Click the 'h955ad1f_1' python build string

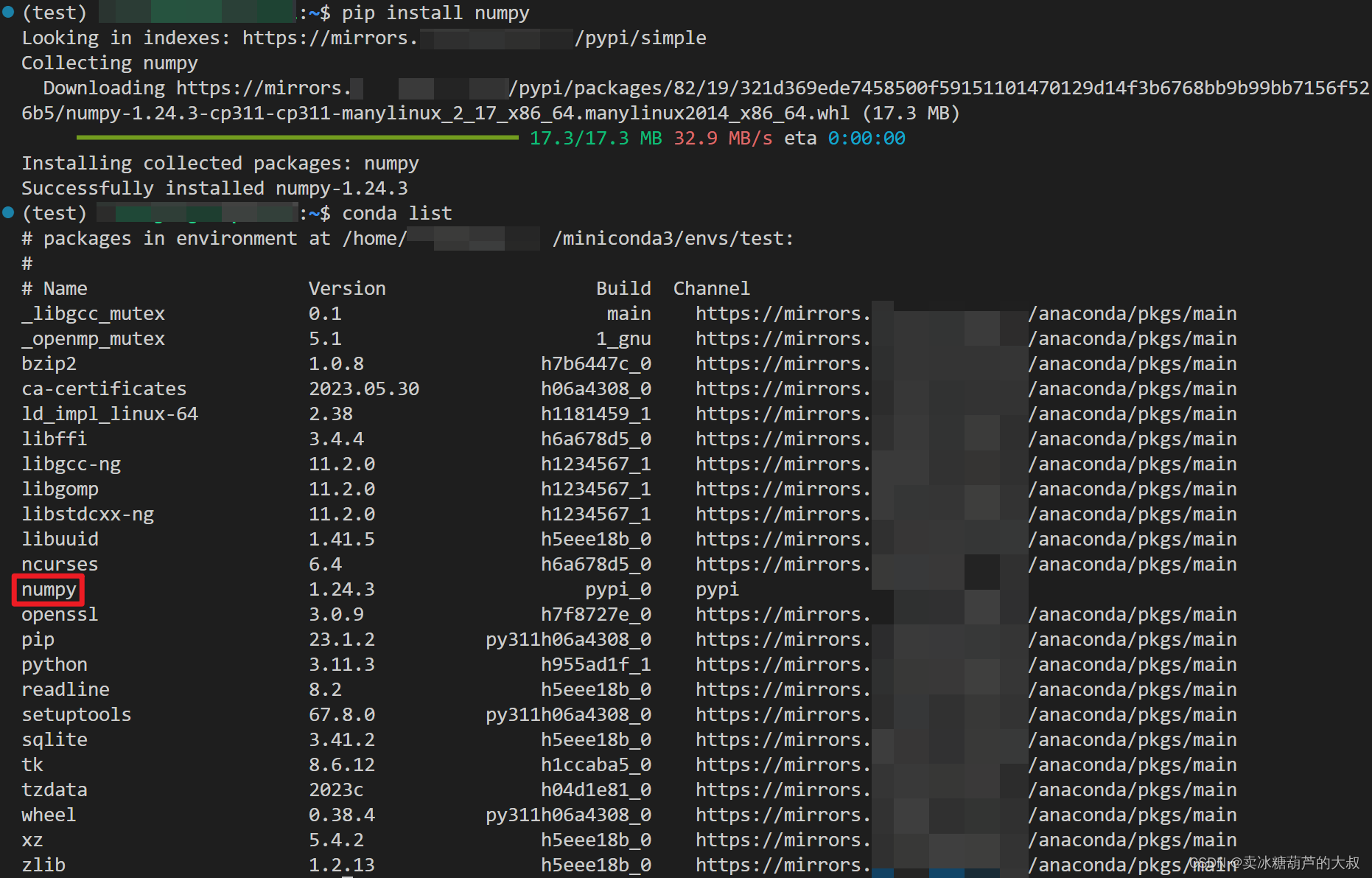[596, 665]
